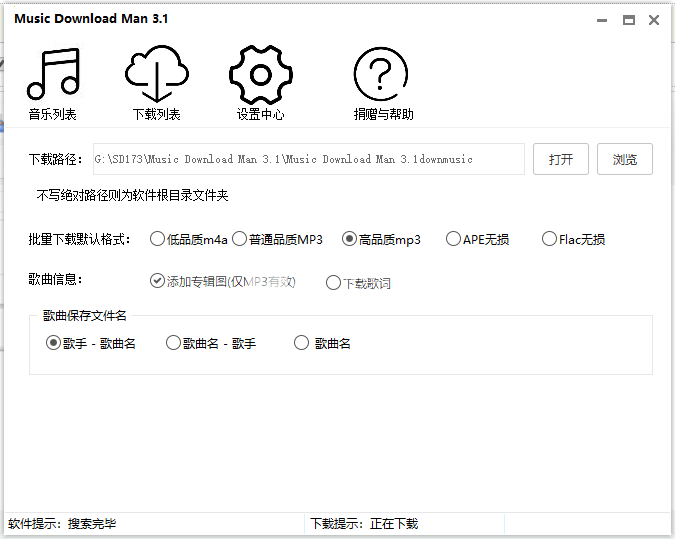Select the 歌曲名 only filename format
675x539 pixels.
click(301, 343)
